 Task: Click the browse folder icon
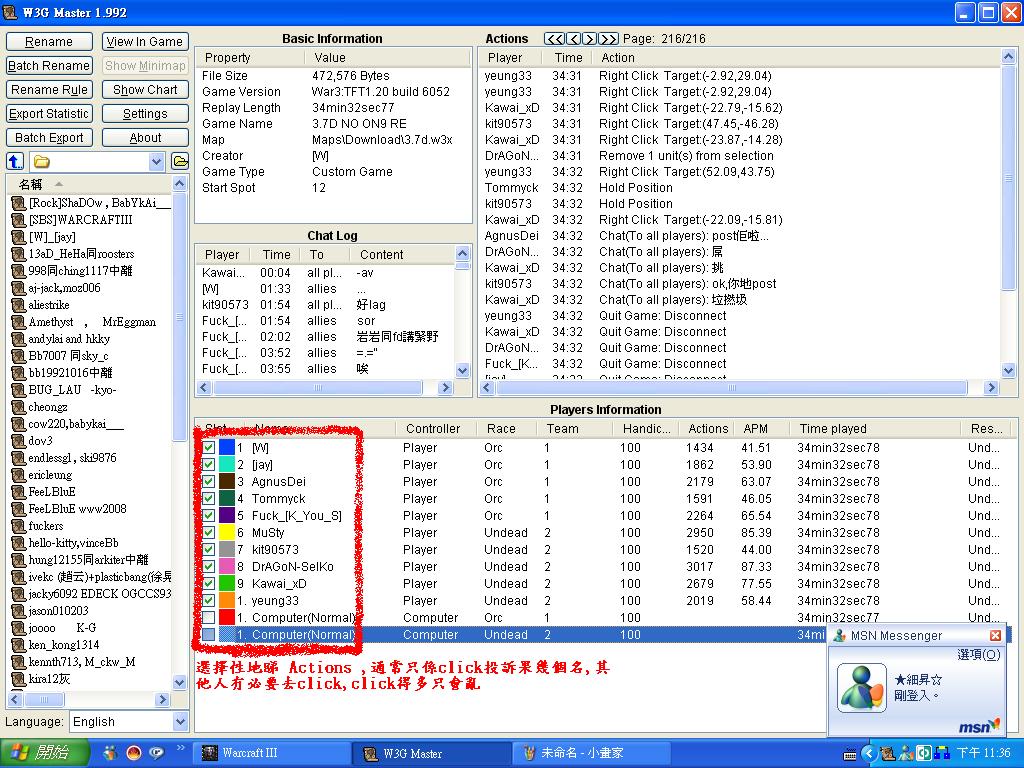point(180,161)
